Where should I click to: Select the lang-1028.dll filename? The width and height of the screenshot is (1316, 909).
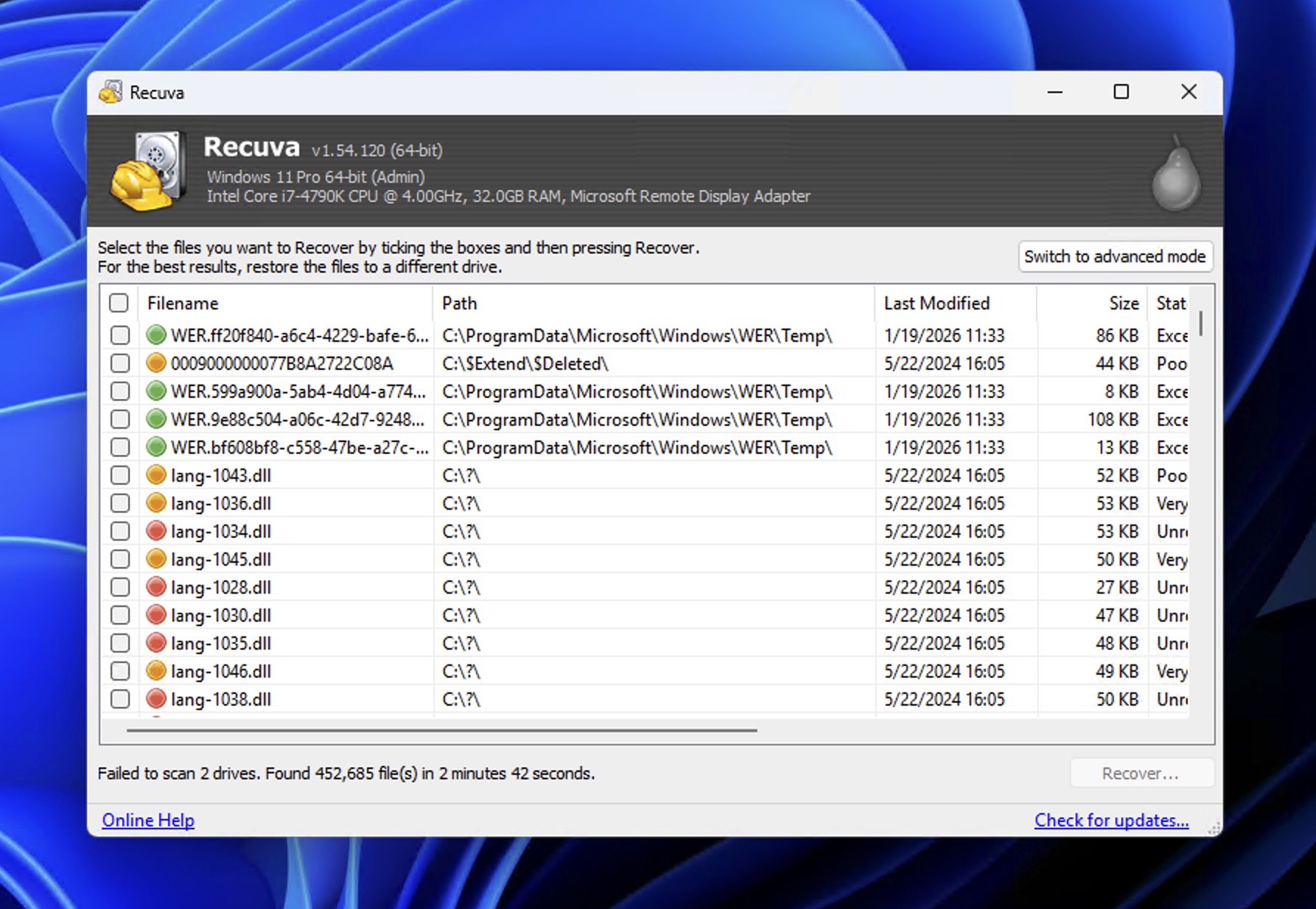221,587
